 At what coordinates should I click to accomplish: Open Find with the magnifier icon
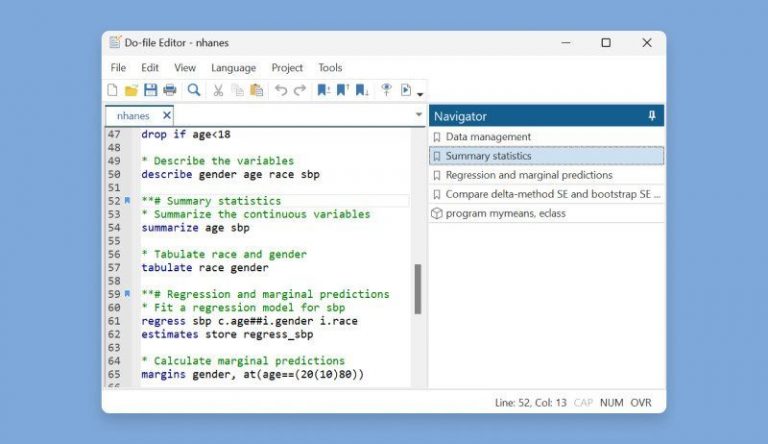click(194, 90)
